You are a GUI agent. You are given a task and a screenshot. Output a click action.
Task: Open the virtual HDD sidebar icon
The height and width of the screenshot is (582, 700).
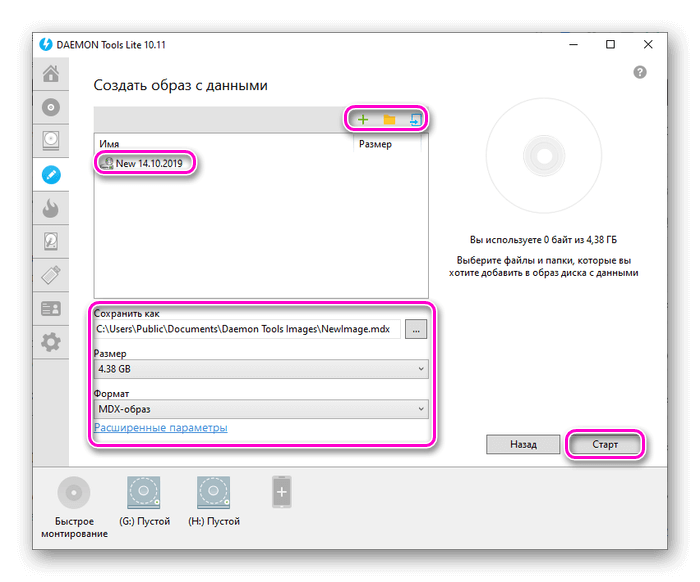(51, 241)
